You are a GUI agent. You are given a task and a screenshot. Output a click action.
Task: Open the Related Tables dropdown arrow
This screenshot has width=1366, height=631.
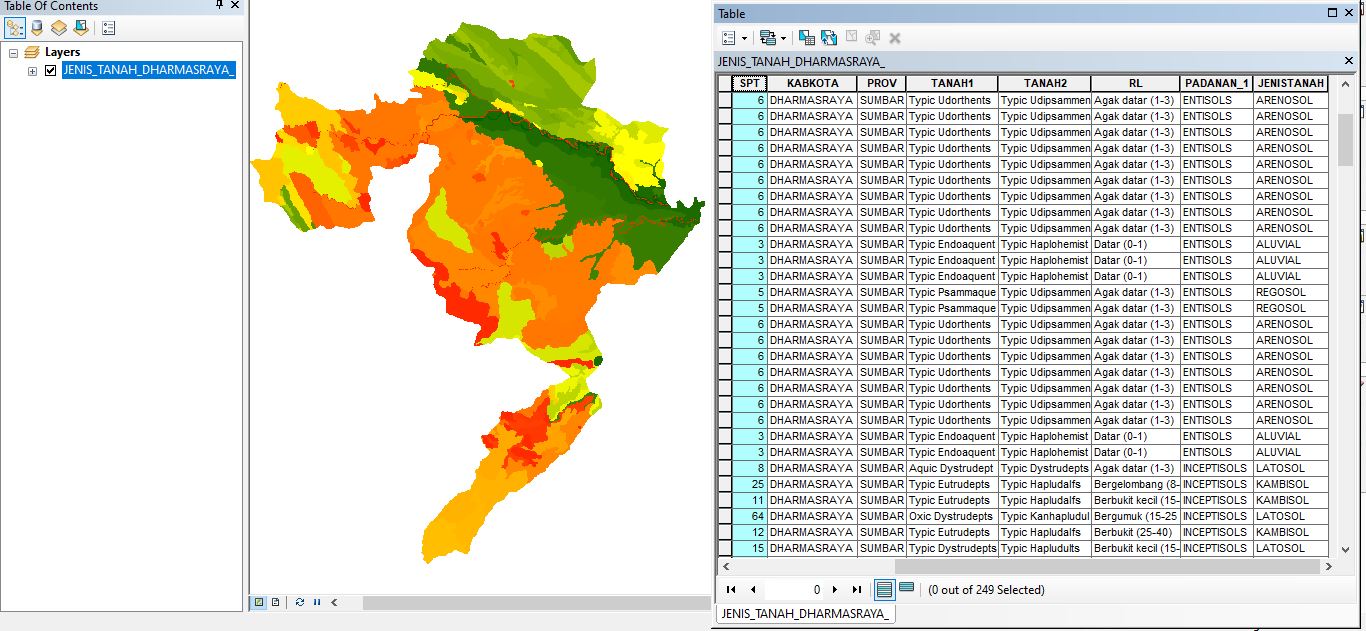[785, 37]
